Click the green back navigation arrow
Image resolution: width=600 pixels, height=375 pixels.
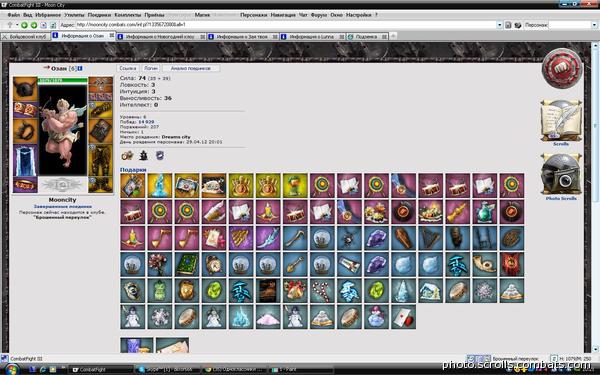(24, 25)
